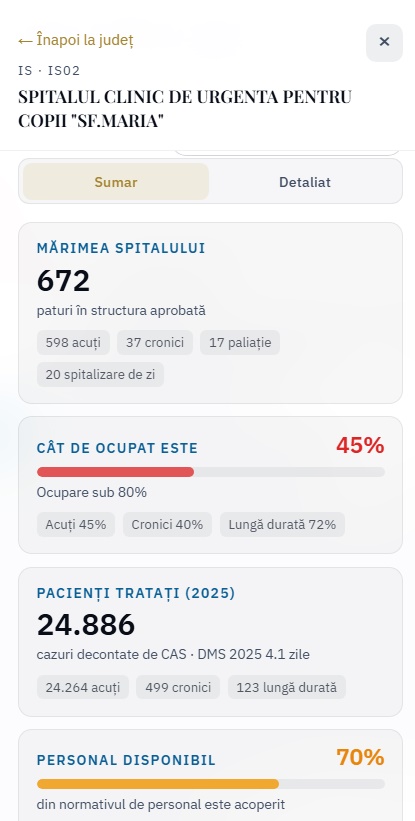Viewport: 415px width, 821px height.
Task: Select the 499 cronici chip
Action: [x=178, y=687]
